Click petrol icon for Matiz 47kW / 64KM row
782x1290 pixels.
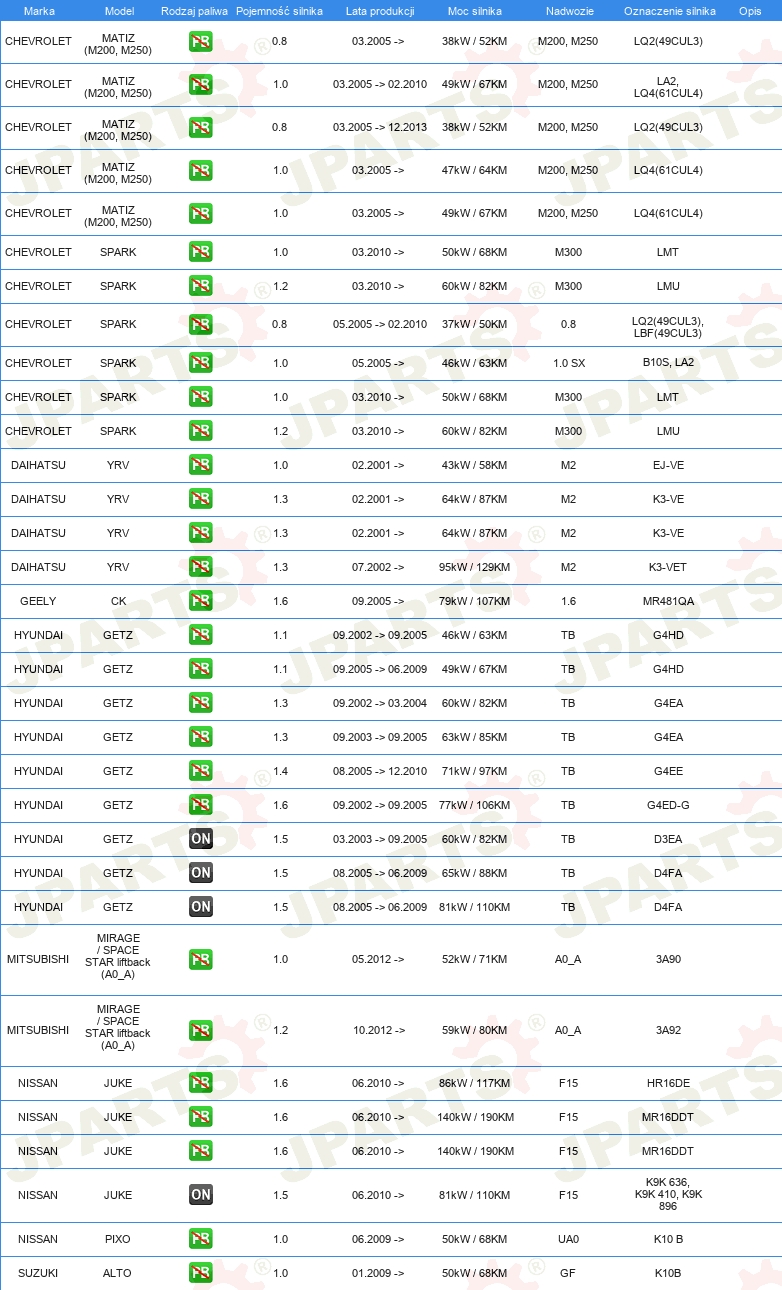[x=201, y=170]
